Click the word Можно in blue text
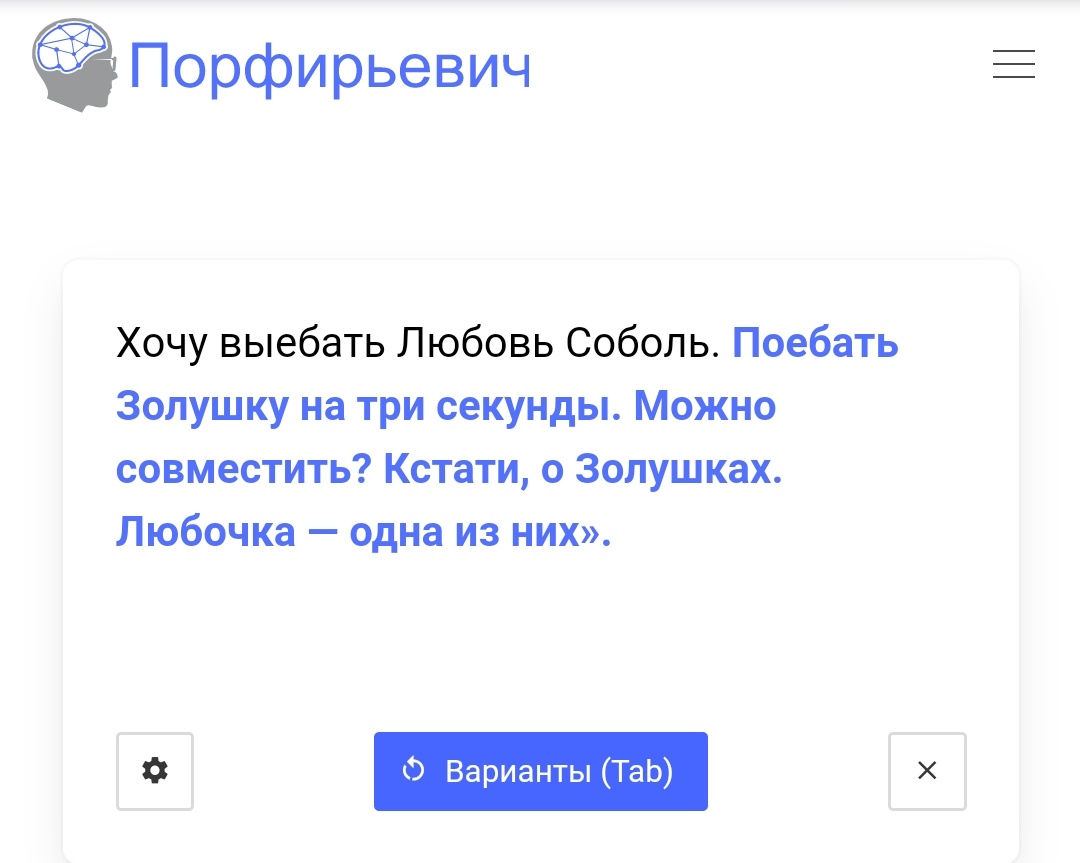The image size is (1080, 863). tap(704, 406)
